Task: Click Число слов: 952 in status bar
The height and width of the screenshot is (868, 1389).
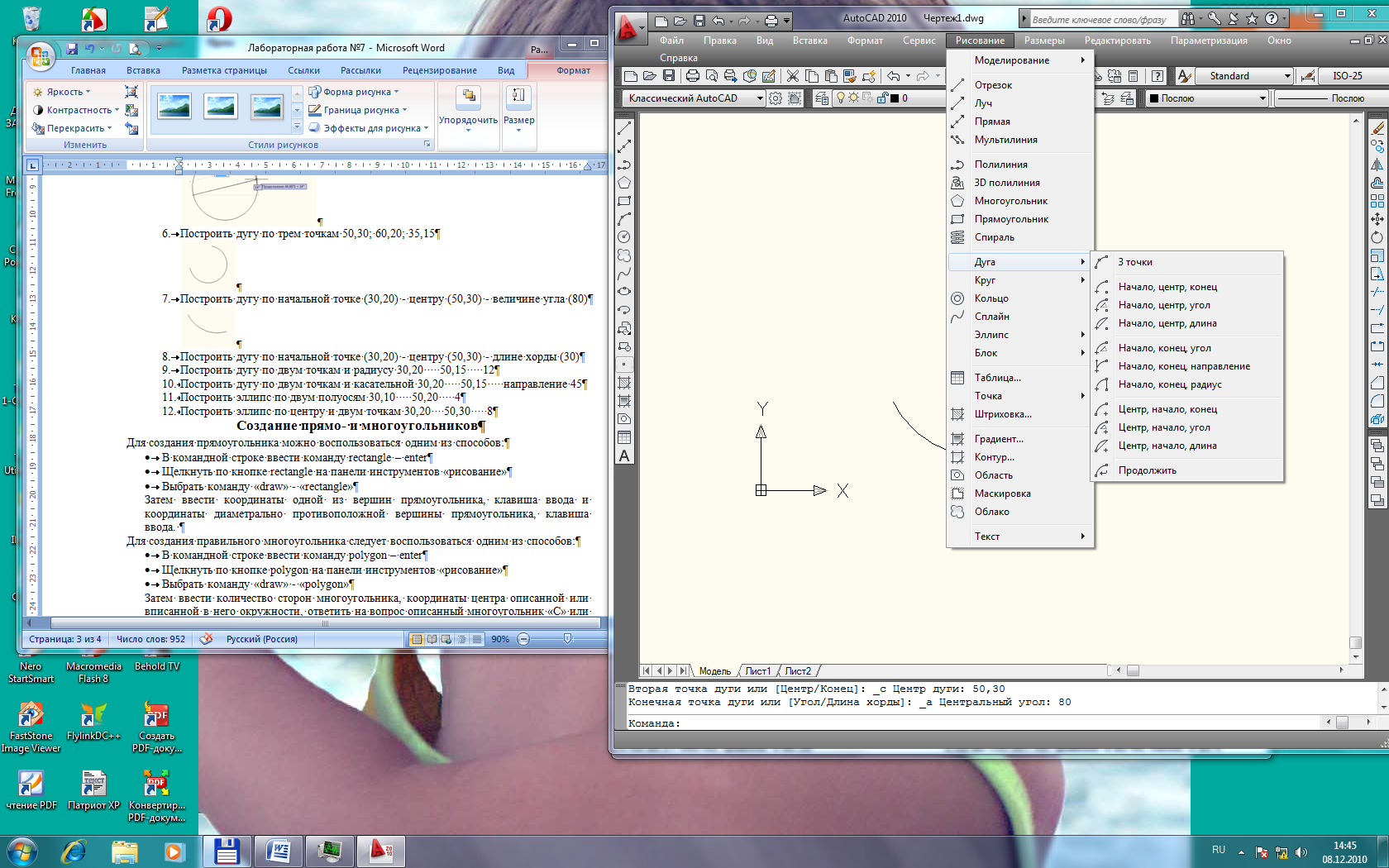Action: click(150, 639)
